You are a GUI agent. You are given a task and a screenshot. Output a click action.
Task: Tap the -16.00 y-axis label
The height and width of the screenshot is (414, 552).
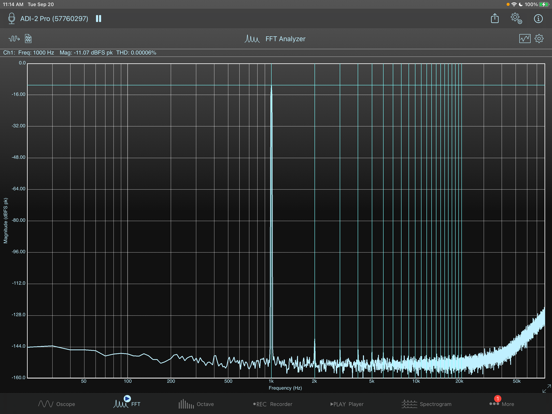tap(19, 94)
